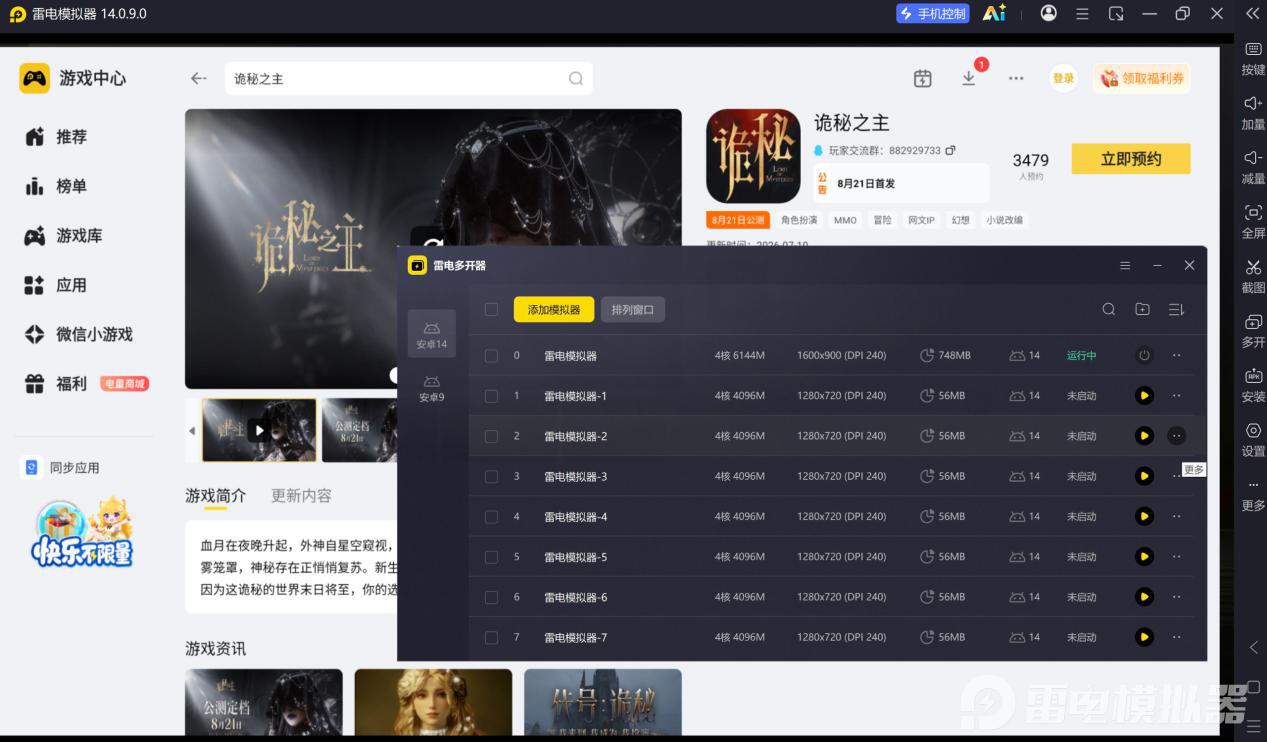
Task: Tick the checkbox for 雷电模拟器 row 0
Action: 491,356
